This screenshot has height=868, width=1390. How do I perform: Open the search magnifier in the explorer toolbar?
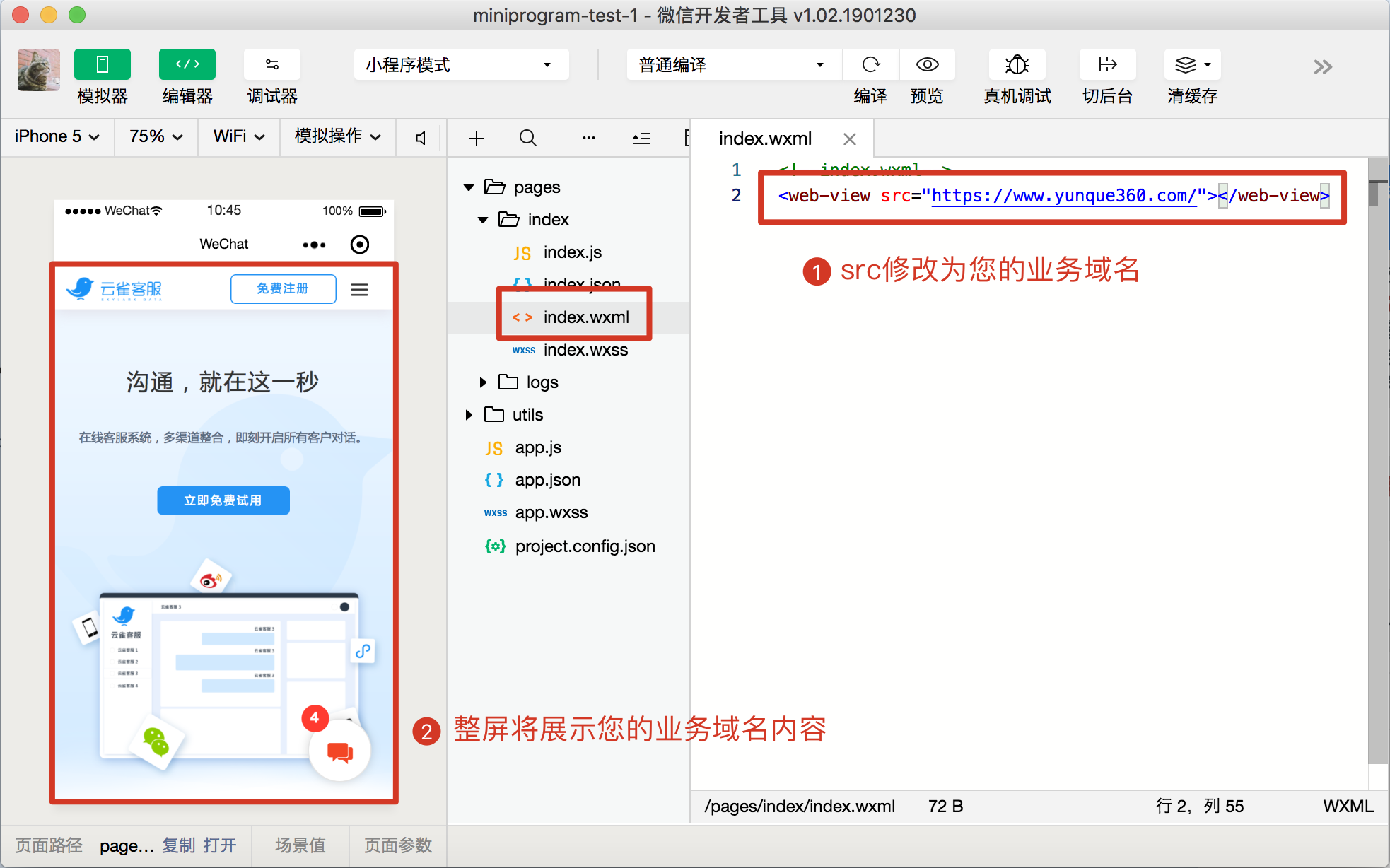pyautogui.click(x=527, y=138)
